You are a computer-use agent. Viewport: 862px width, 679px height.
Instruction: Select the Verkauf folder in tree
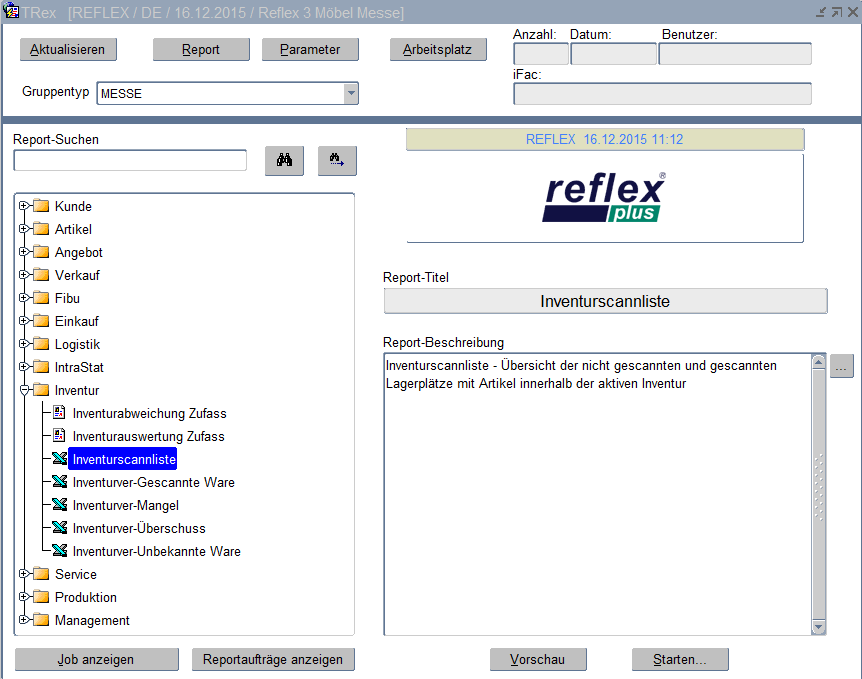click(77, 275)
